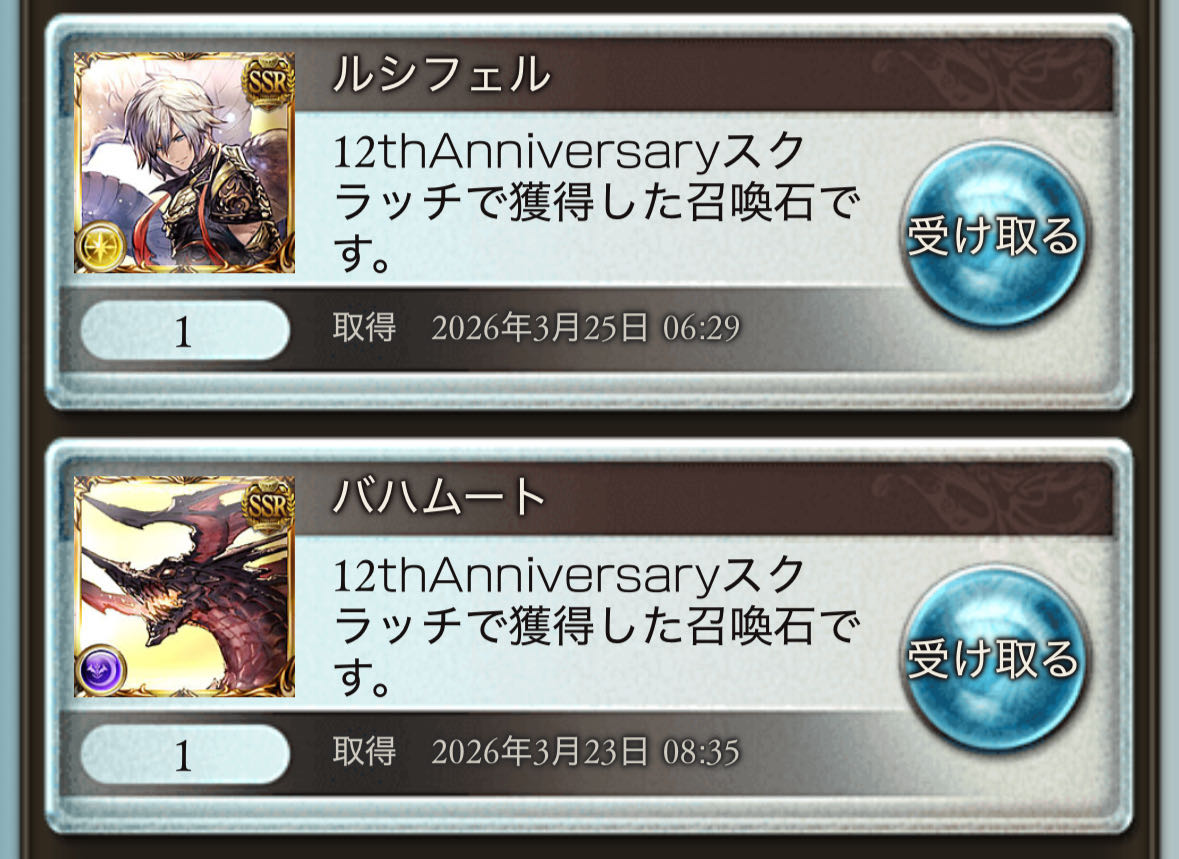The height and width of the screenshot is (859, 1179).
Task: Tap the 2026年3月23日 08:35 timestamp
Action: click(x=586, y=751)
